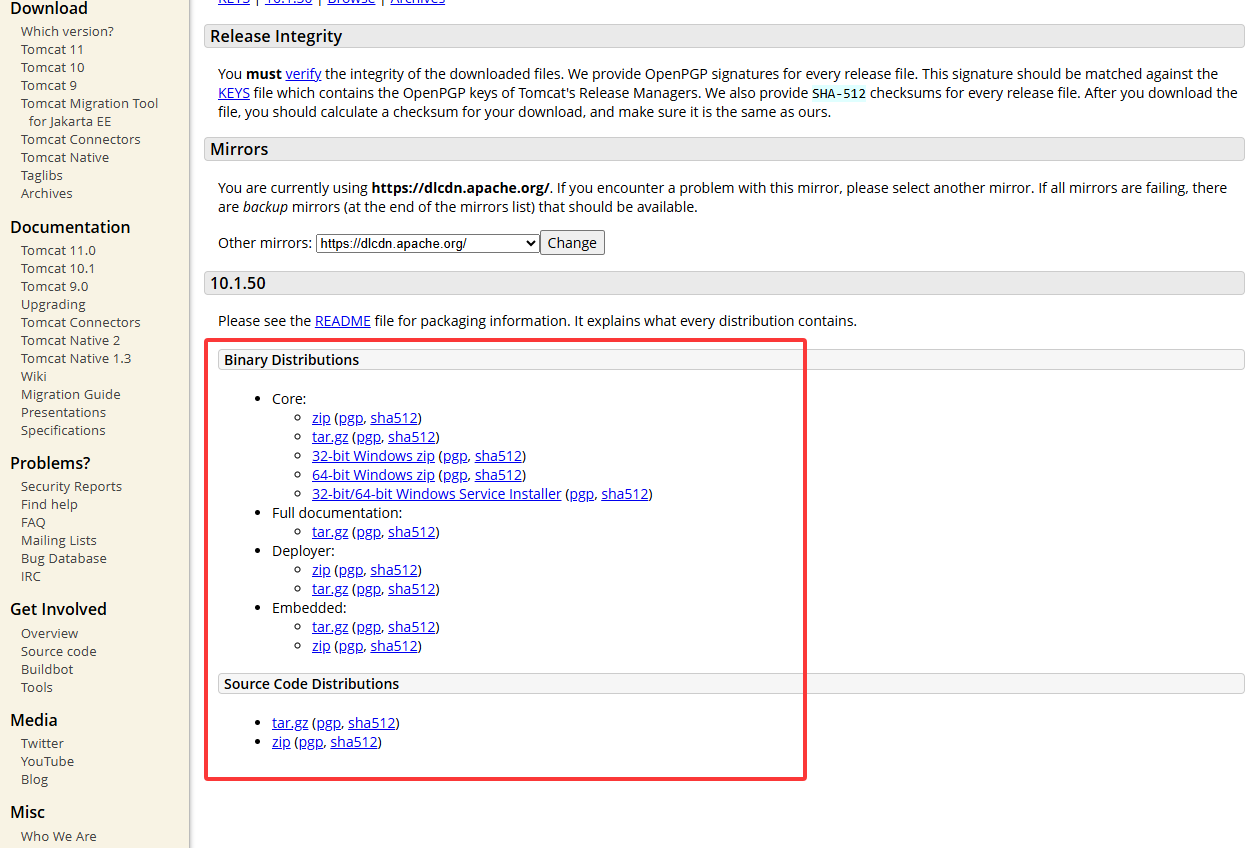Click the verify integrity link
This screenshot has height=848, width=1252.
point(303,74)
